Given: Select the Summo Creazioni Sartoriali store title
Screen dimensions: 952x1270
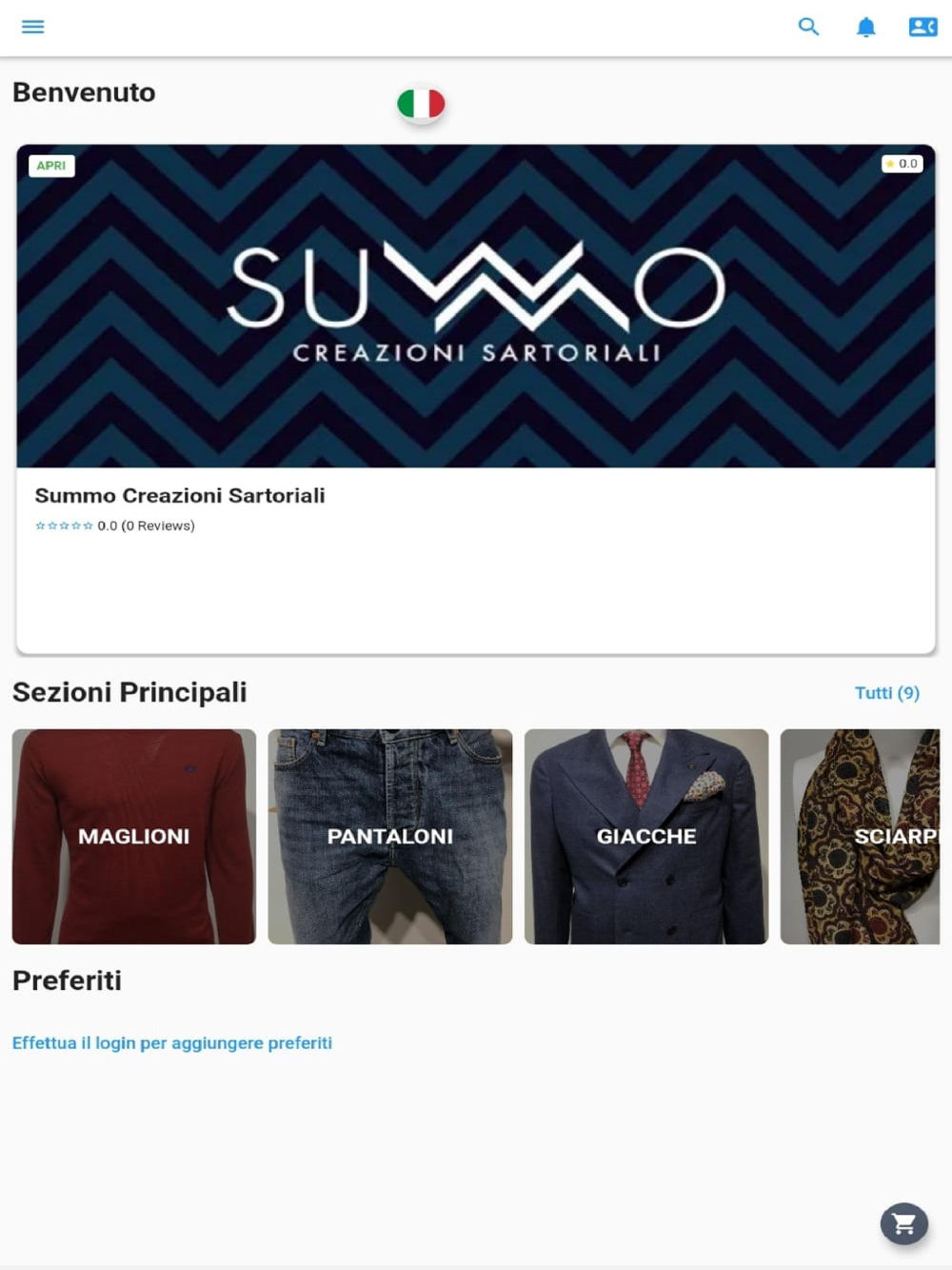Looking at the screenshot, I should coord(180,495).
